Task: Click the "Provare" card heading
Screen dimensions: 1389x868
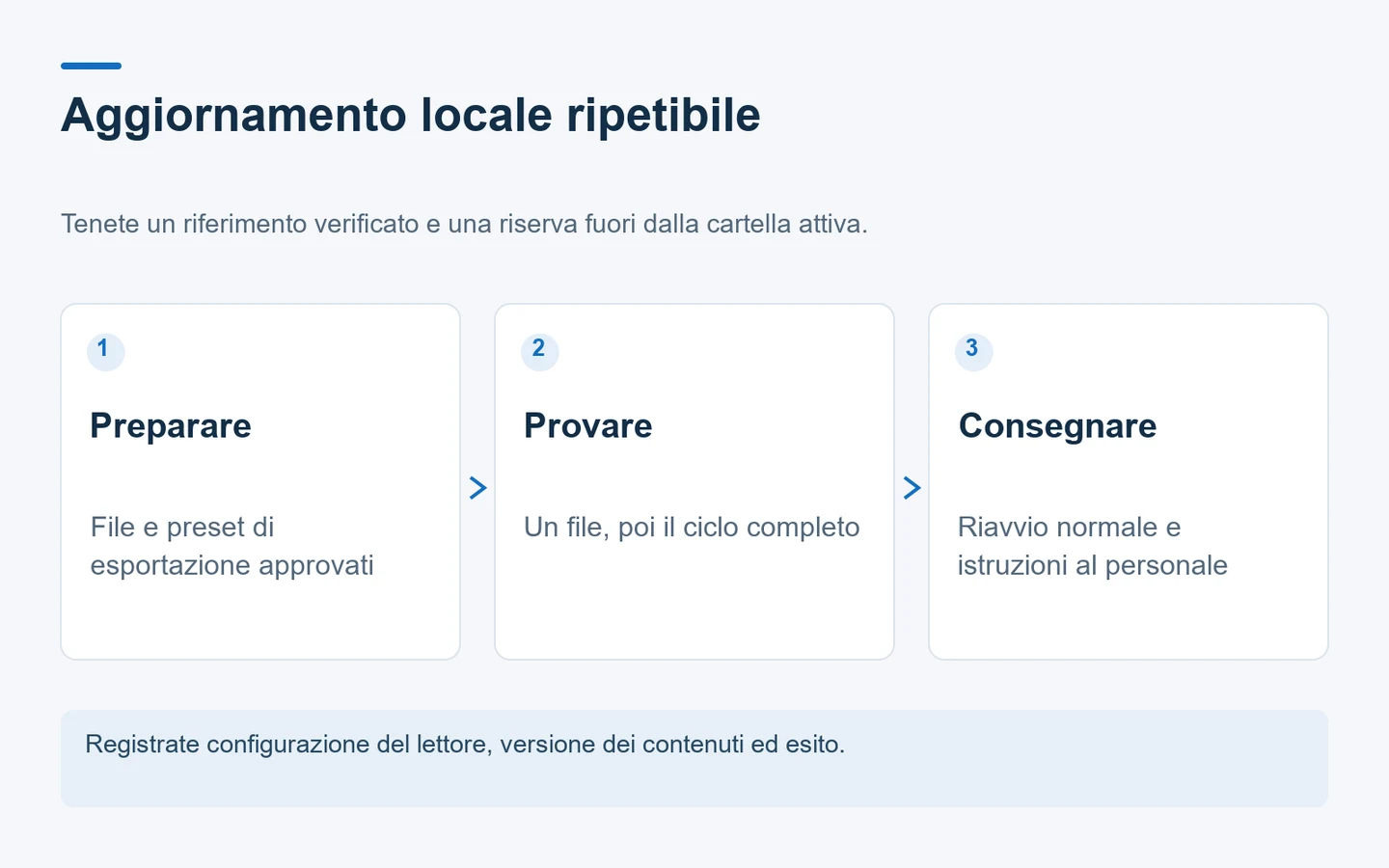Action: 588,426
